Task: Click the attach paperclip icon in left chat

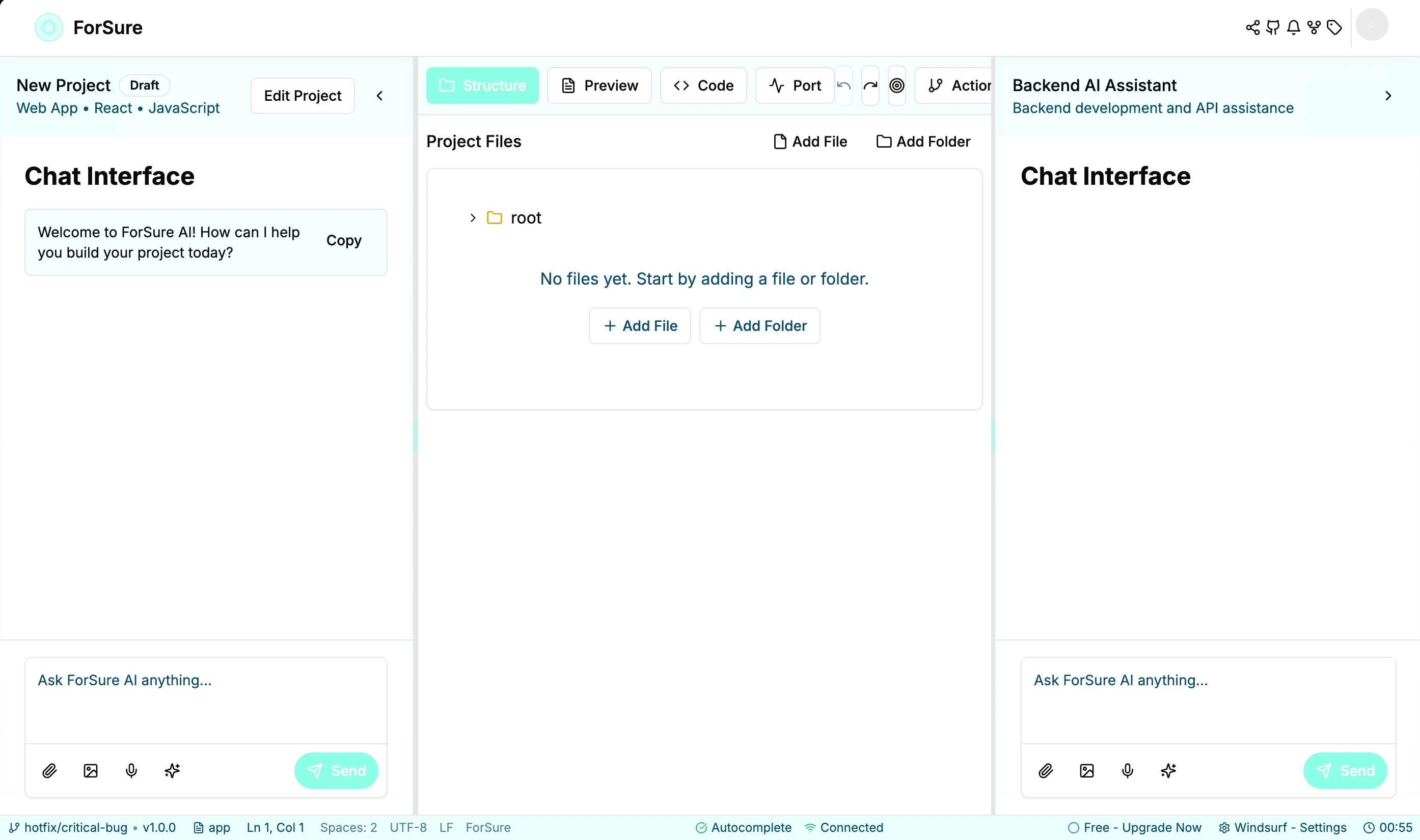Action: (x=50, y=770)
